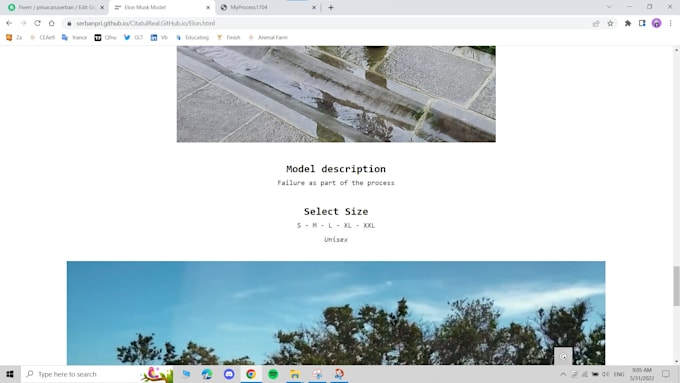Open Chrome from the taskbar
The width and height of the screenshot is (680, 383).
(x=251, y=374)
